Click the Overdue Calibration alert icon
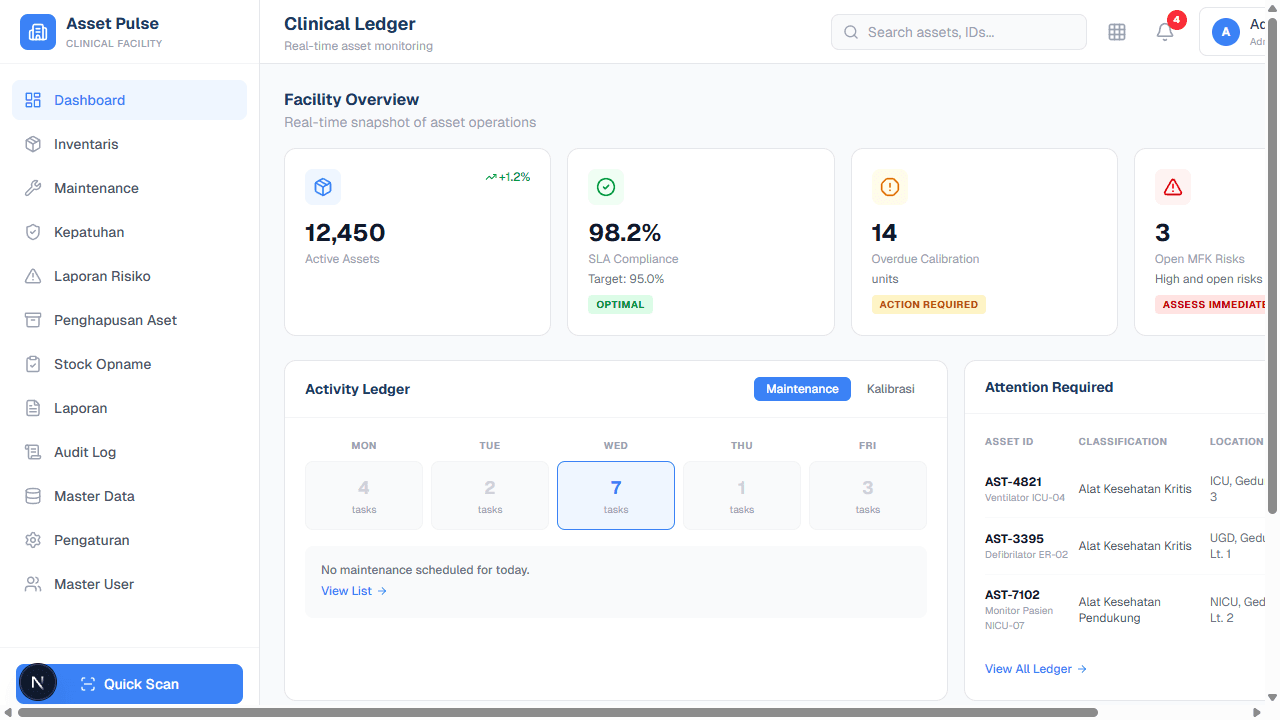 pos(889,187)
